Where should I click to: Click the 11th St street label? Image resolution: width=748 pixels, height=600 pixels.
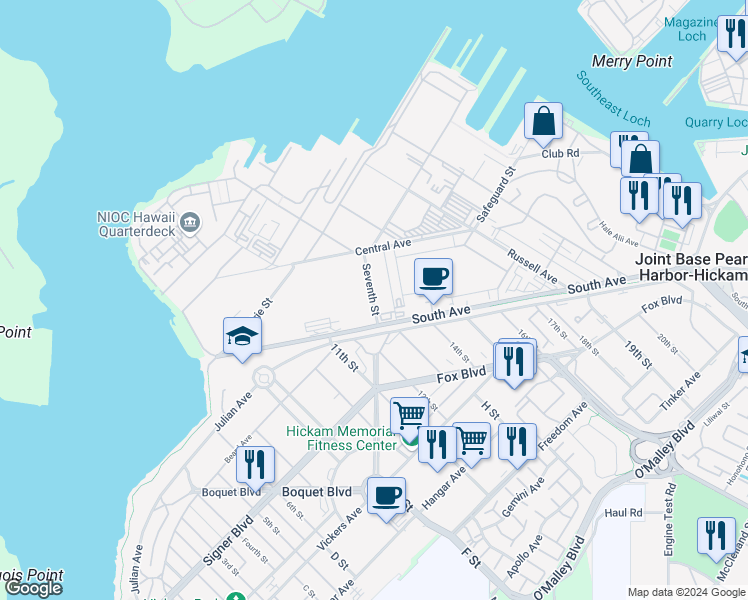pos(344,358)
